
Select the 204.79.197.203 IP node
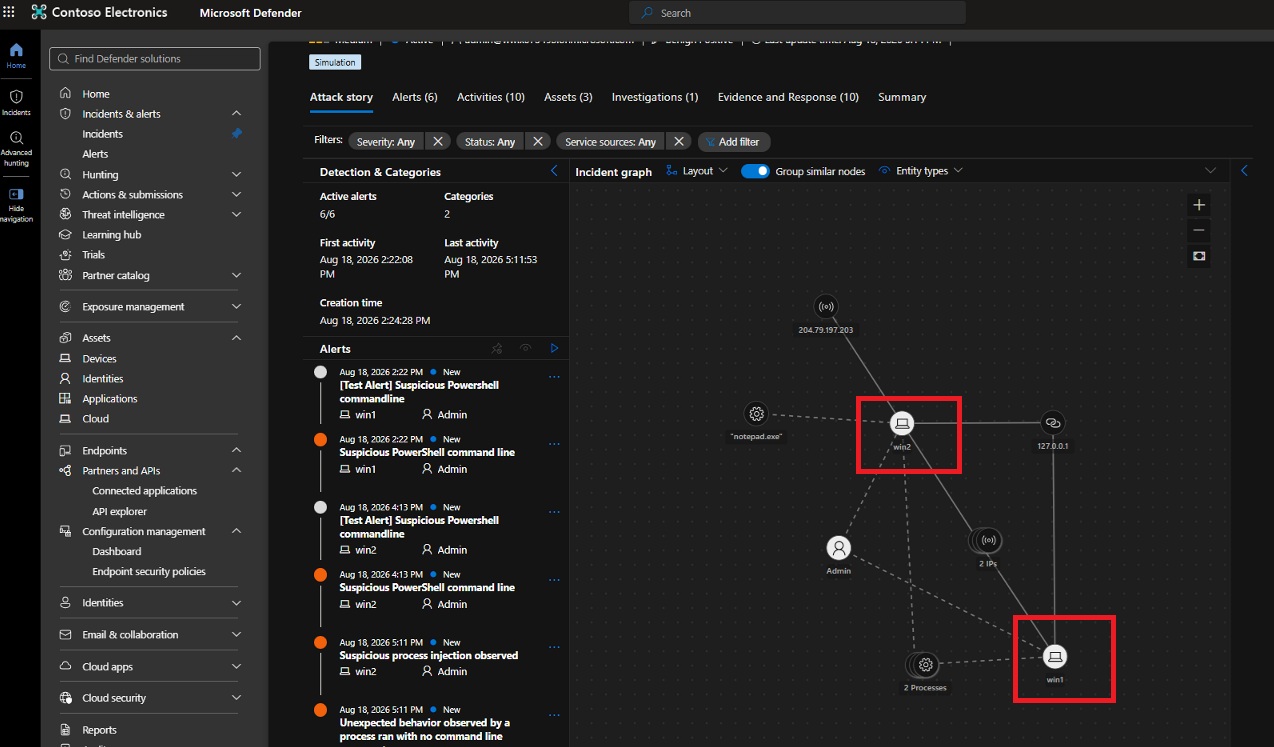[826, 306]
